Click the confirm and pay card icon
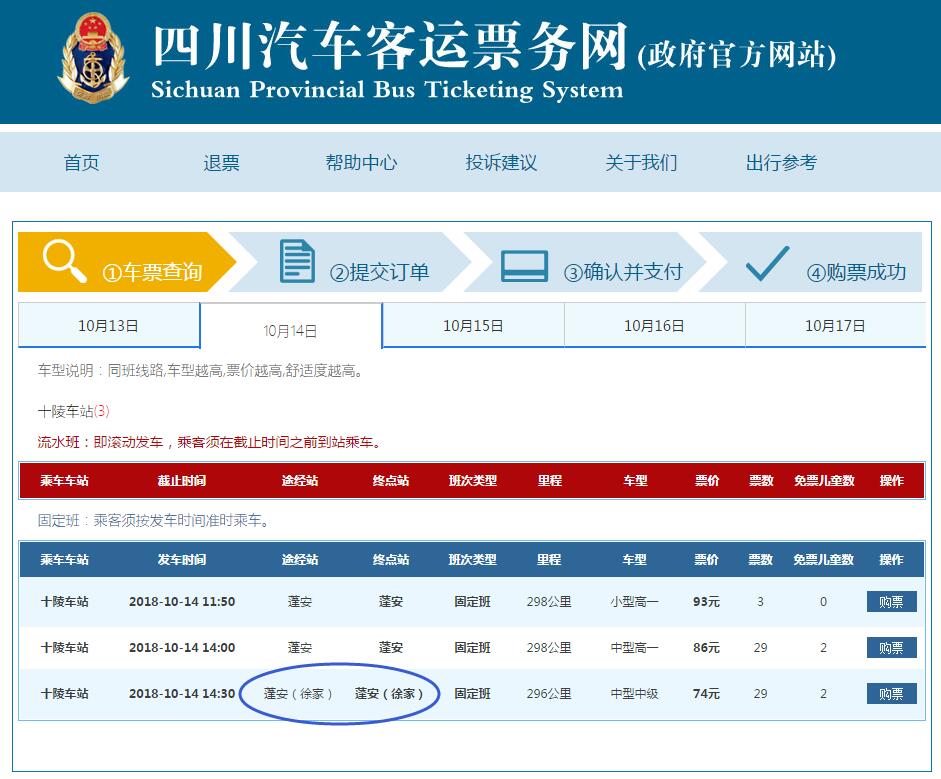The width and height of the screenshot is (941, 779). (x=524, y=266)
